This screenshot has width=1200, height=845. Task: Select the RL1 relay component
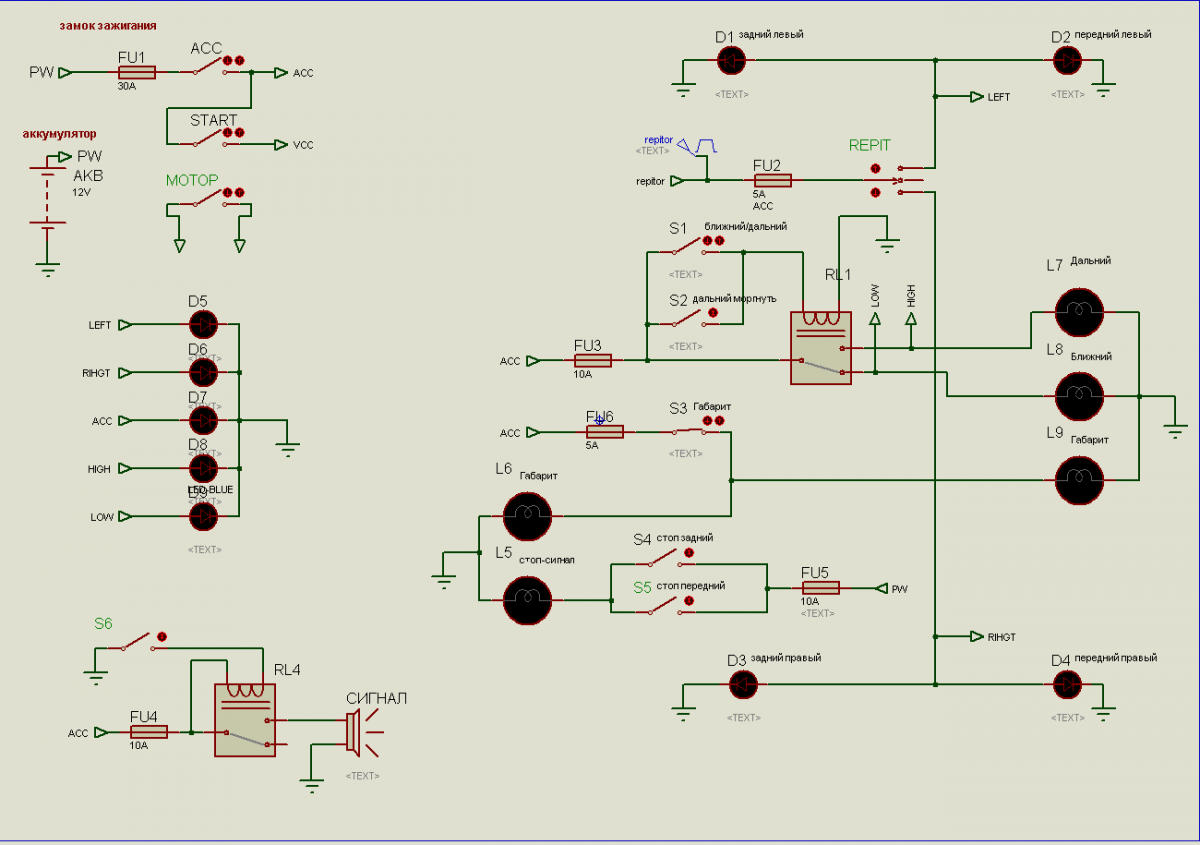click(821, 348)
